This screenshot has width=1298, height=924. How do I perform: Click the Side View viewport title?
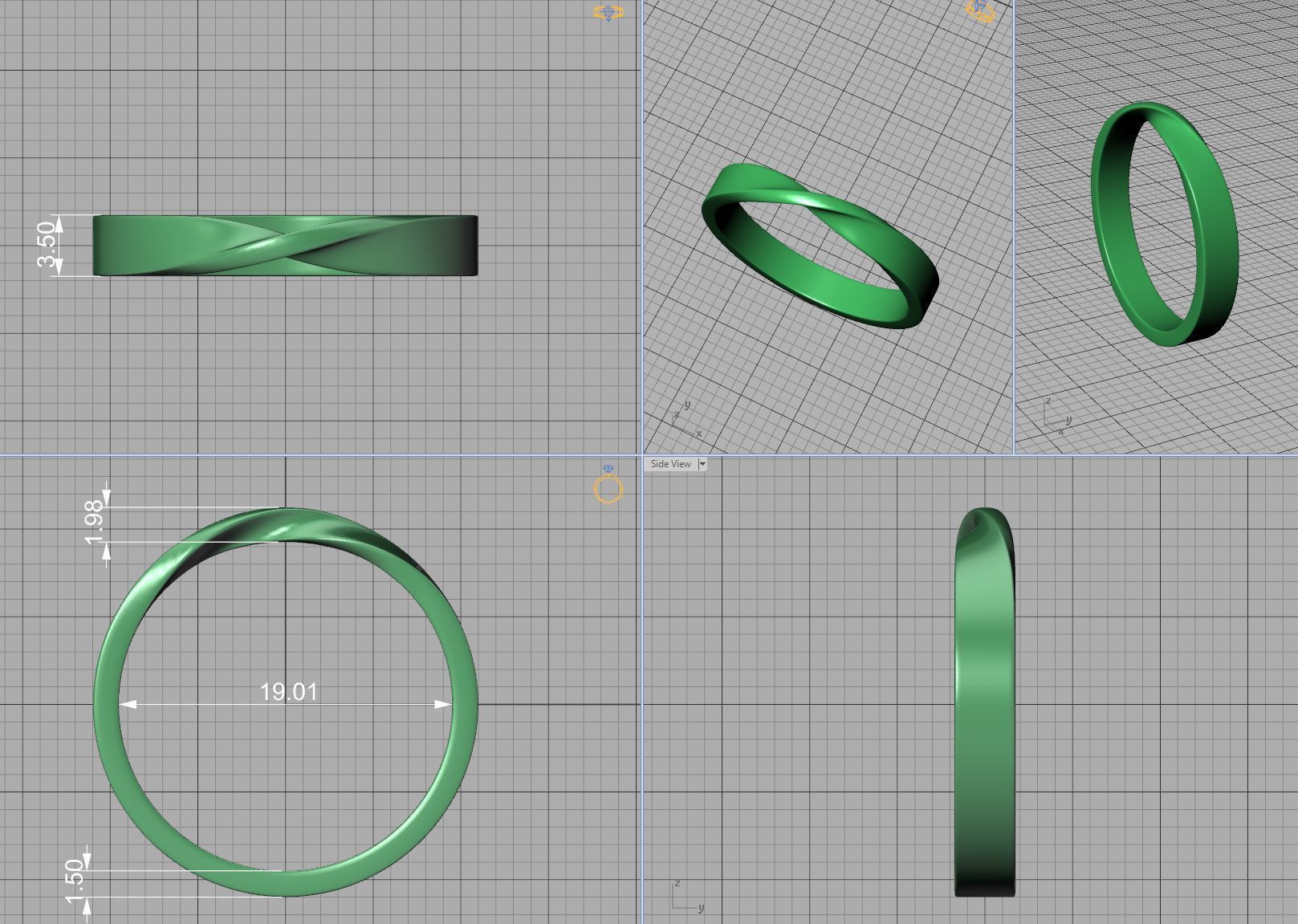click(670, 464)
